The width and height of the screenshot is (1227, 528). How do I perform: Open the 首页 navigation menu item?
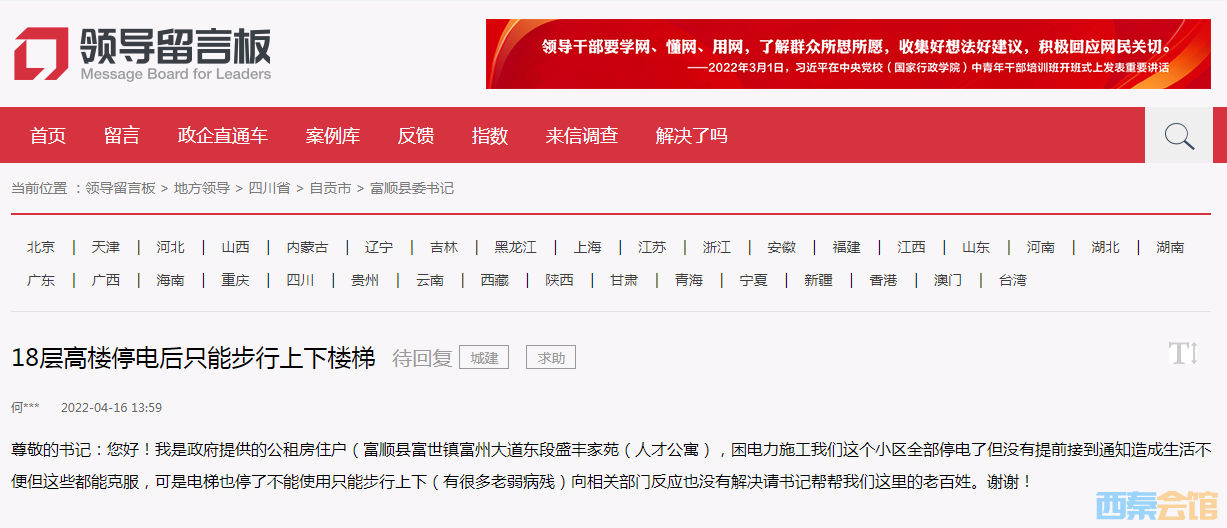[48, 136]
